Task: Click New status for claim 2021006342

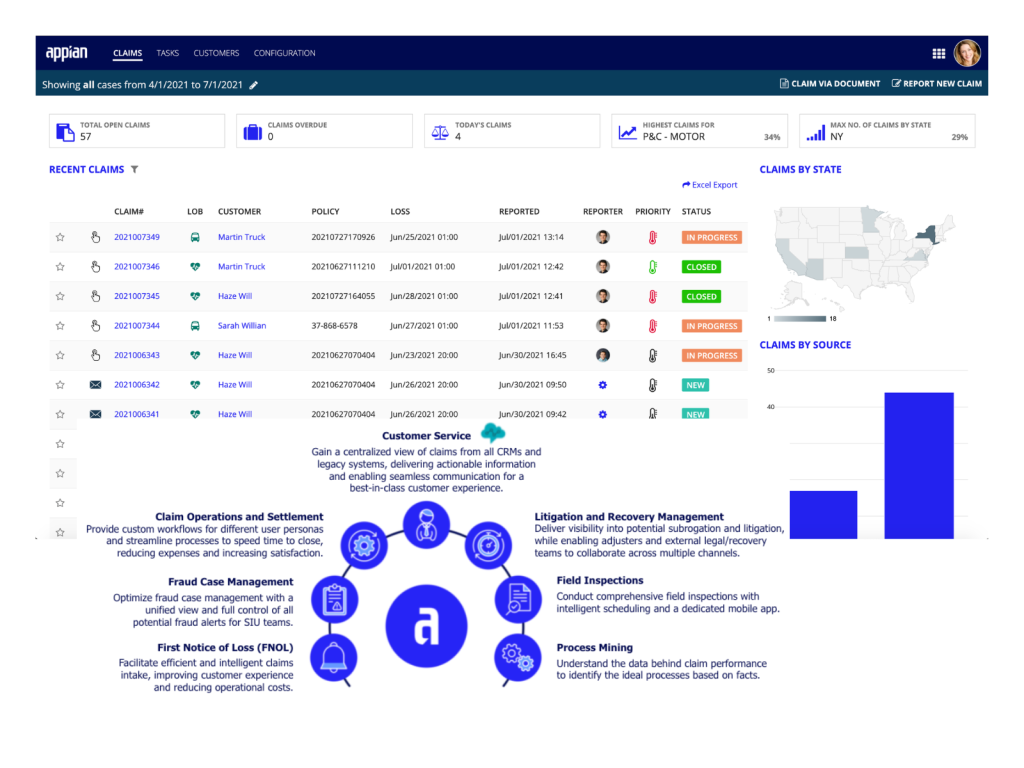Action: 695,385
